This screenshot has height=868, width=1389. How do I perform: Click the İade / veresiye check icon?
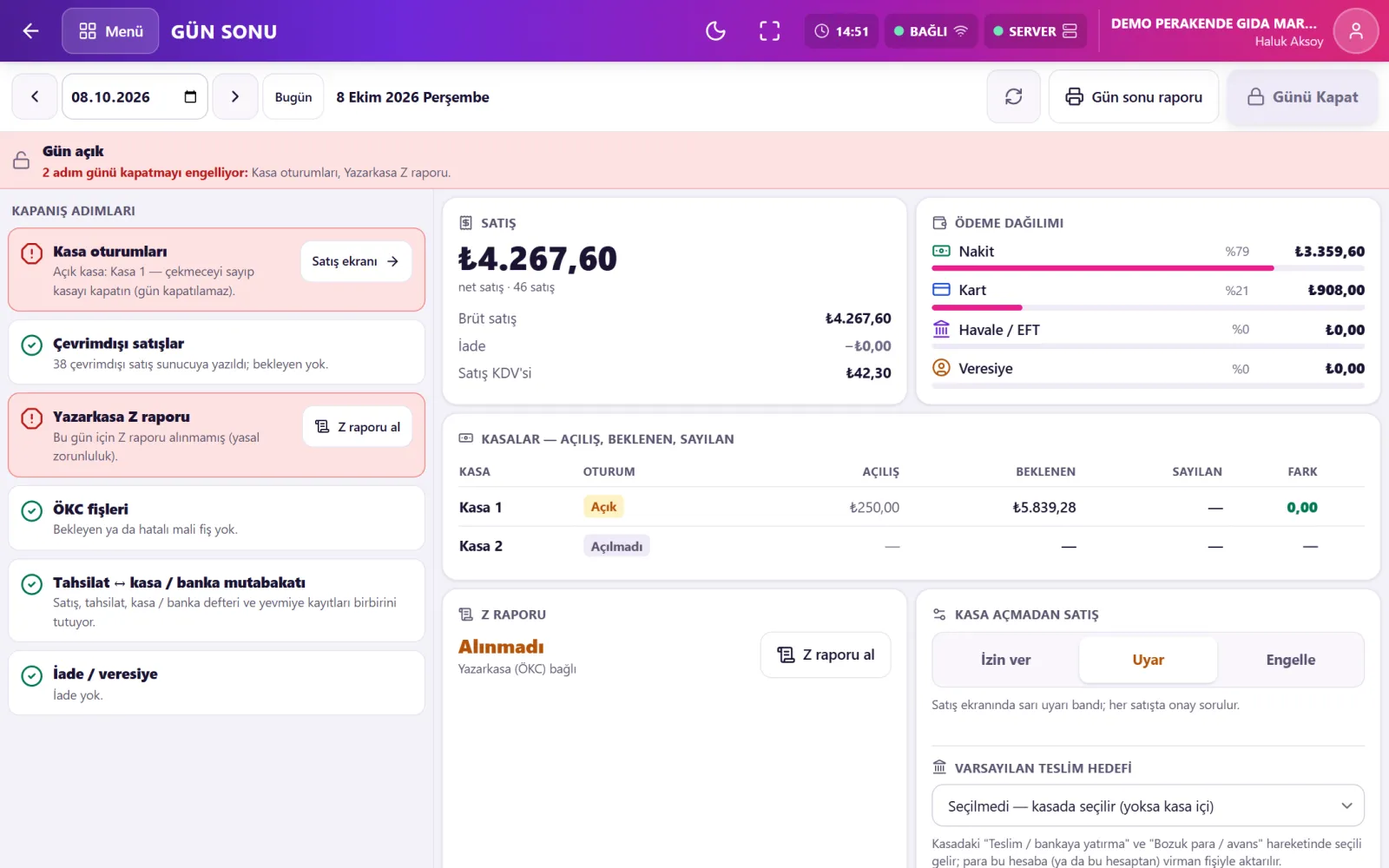32,675
